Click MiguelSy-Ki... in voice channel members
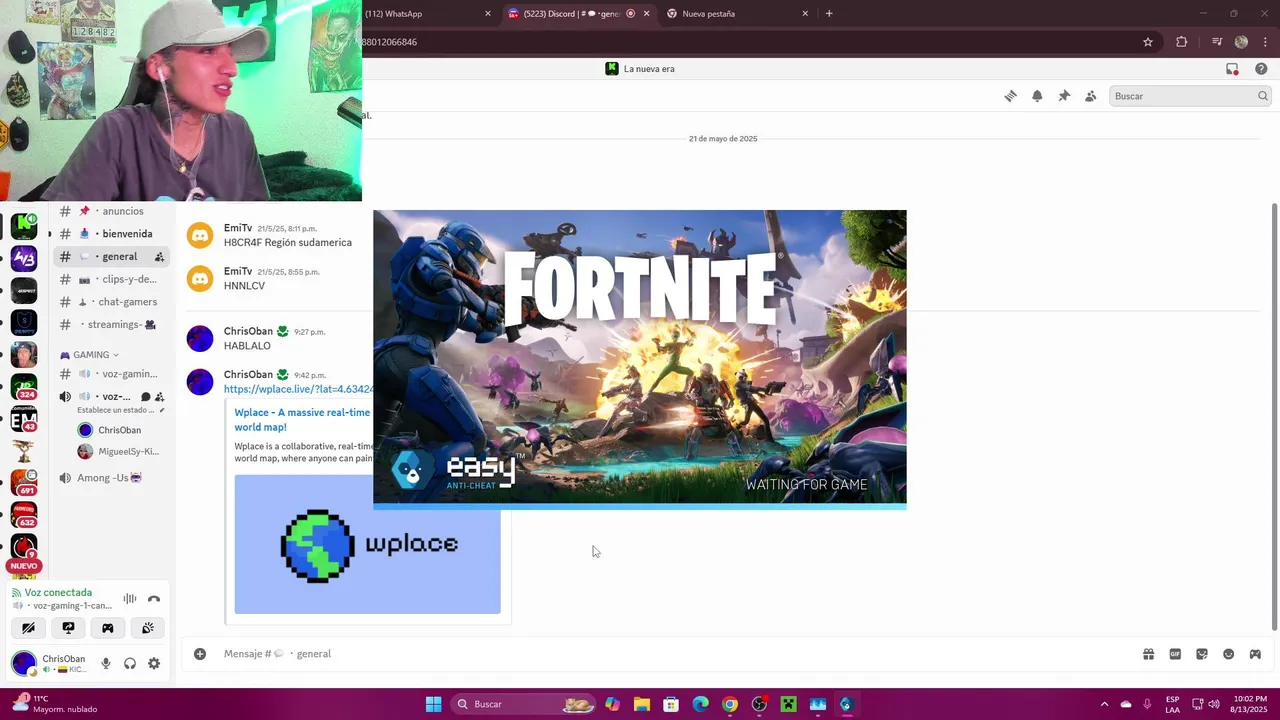Image resolution: width=1280 pixels, height=720 pixels. pos(119,452)
